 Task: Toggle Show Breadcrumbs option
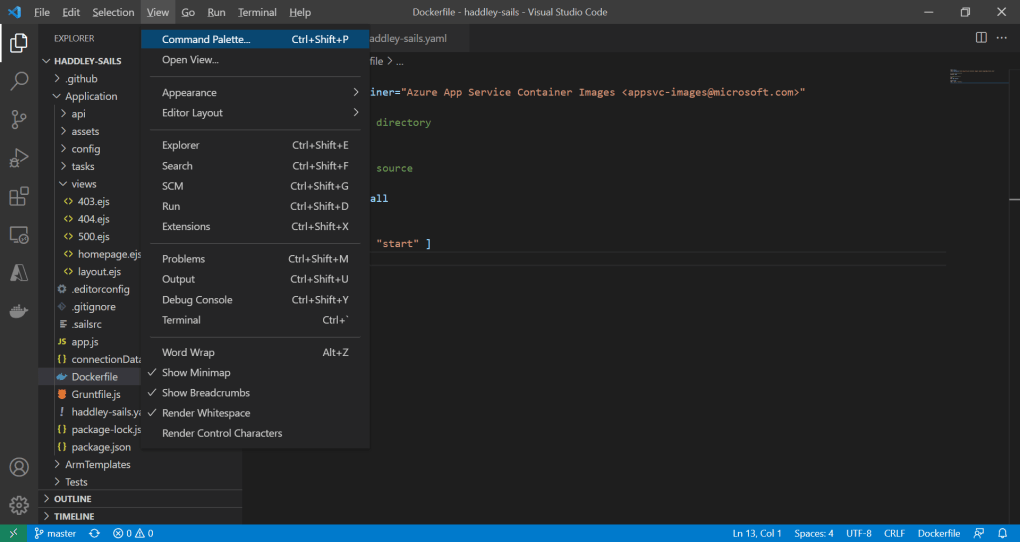(206, 393)
